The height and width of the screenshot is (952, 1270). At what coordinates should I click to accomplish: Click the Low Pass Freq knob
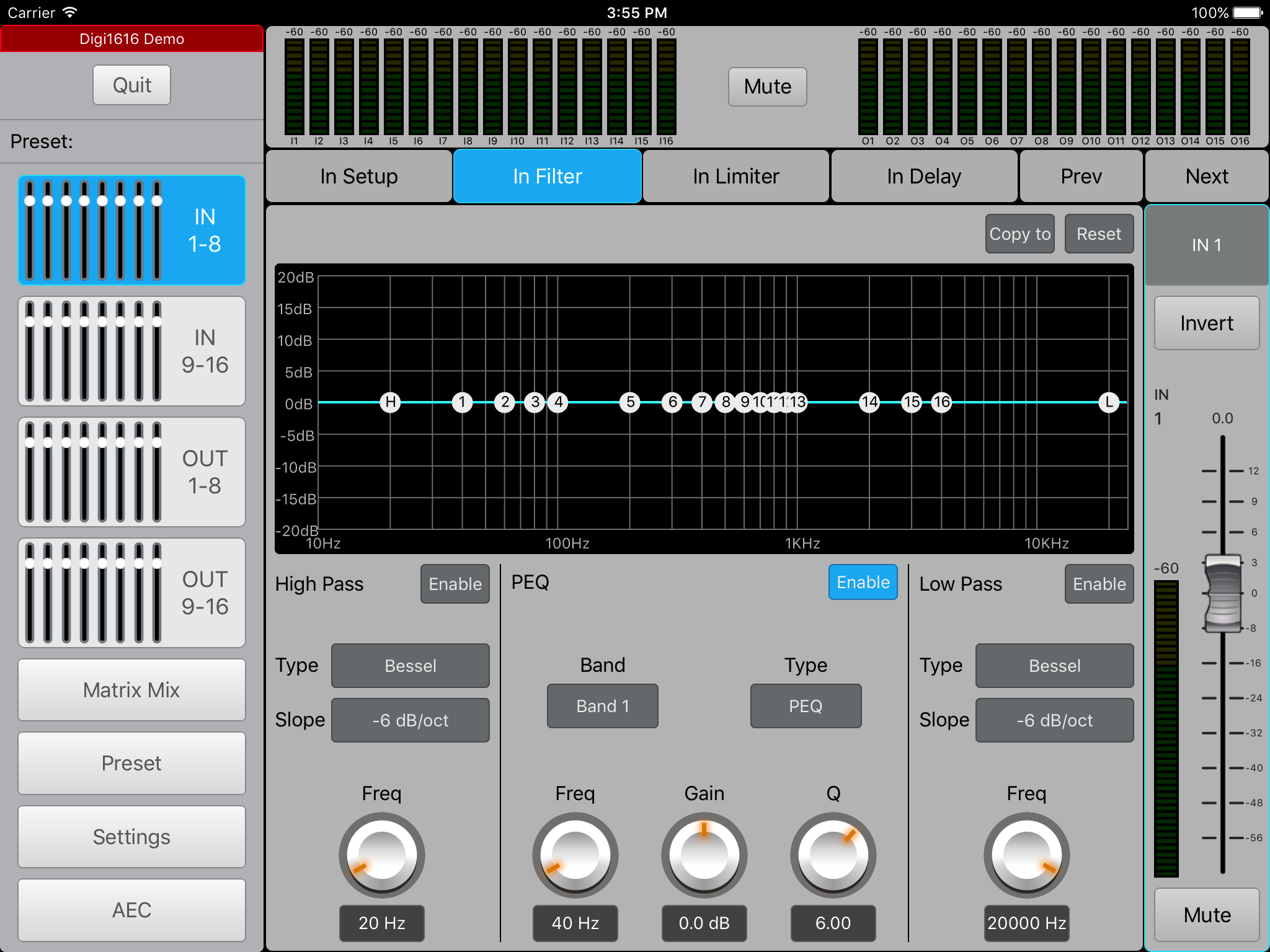click(1026, 855)
